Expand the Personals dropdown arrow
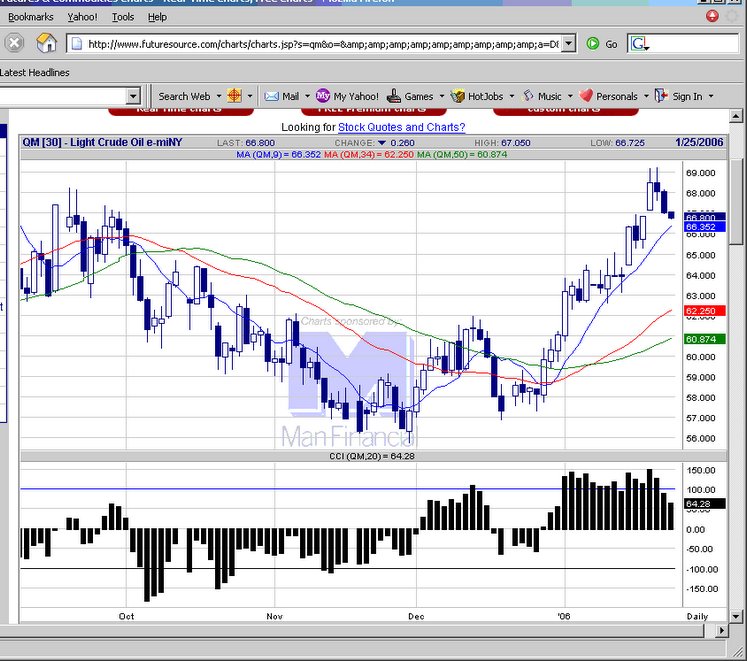Viewport: 747px width, 661px height. [x=646, y=96]
